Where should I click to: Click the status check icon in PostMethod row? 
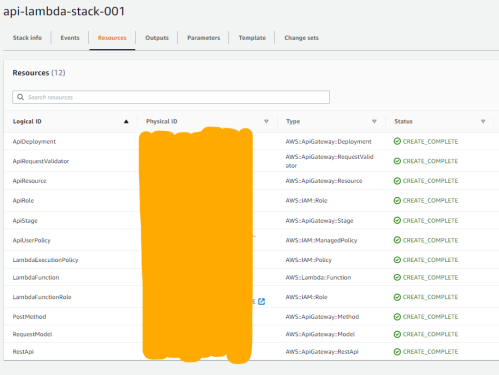click(x=397, y=317)
